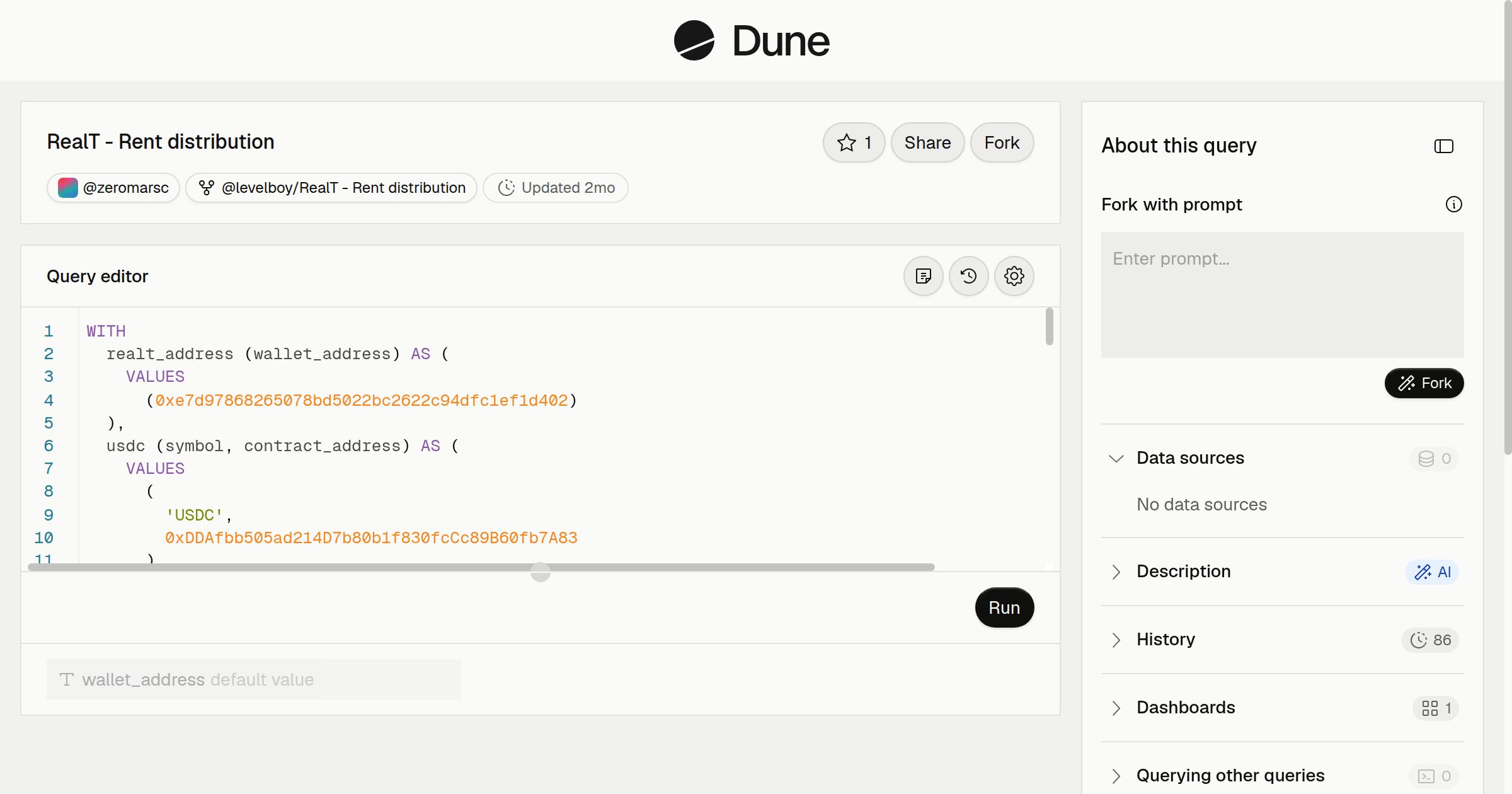Open query editor settings gear
Screen dimensions: 1512x794
point(1014,276)
